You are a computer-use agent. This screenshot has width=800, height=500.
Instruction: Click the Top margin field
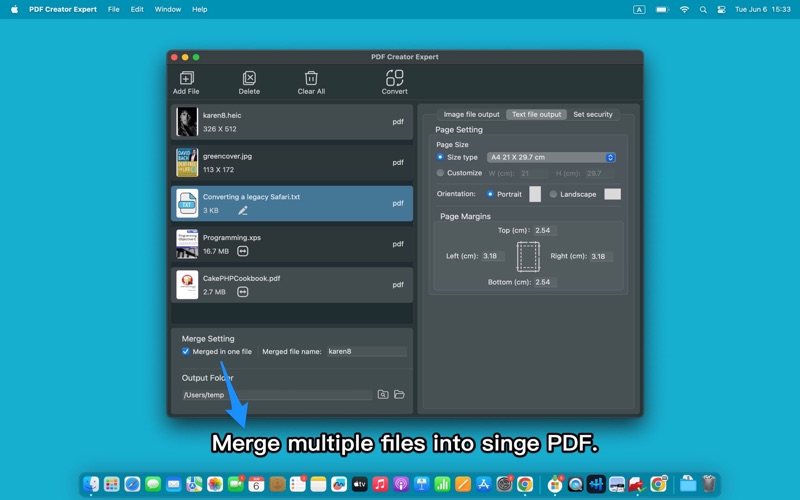[x=545, y=230]
